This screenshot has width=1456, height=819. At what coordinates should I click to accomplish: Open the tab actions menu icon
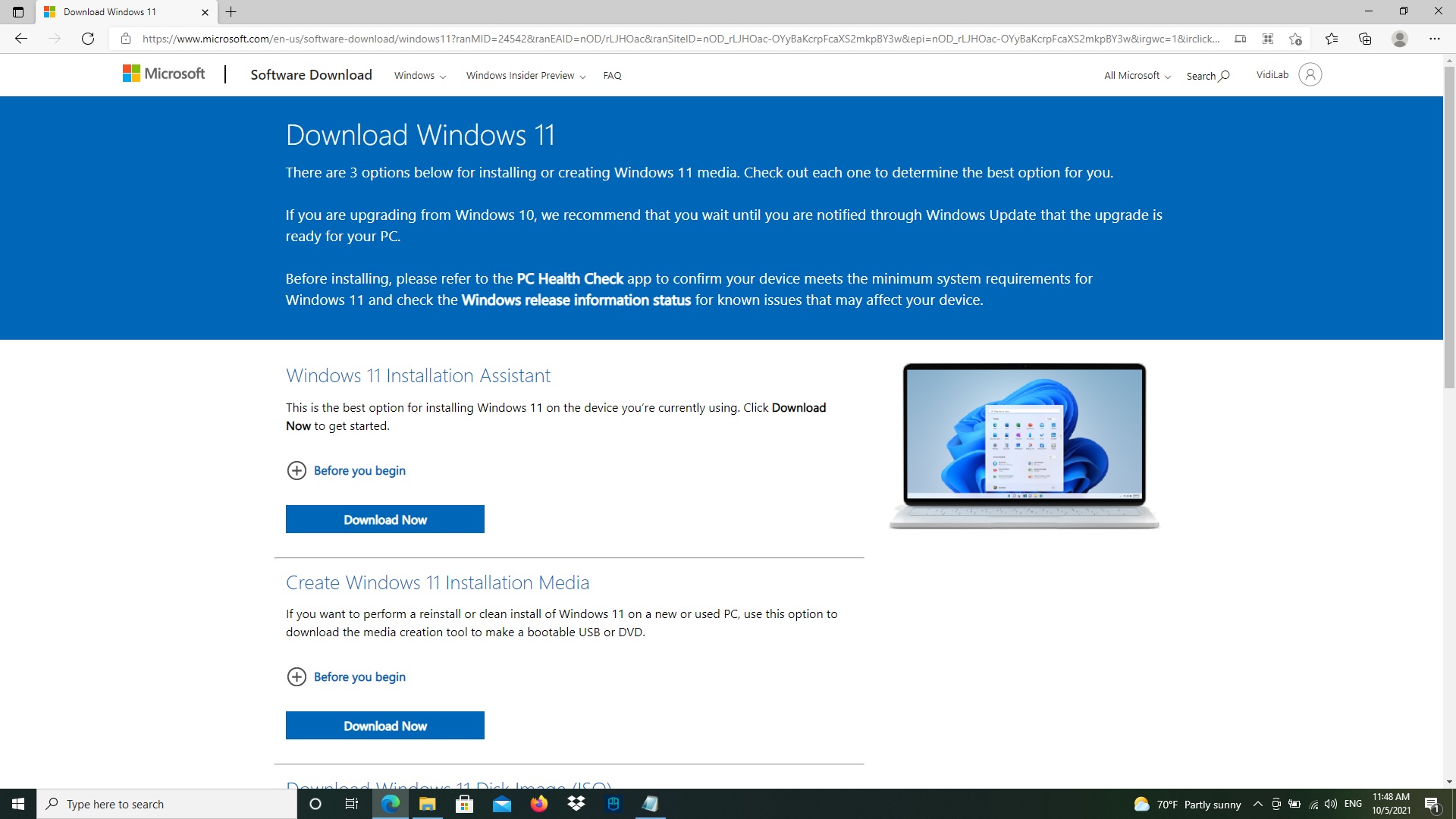(x=18, y=11)
